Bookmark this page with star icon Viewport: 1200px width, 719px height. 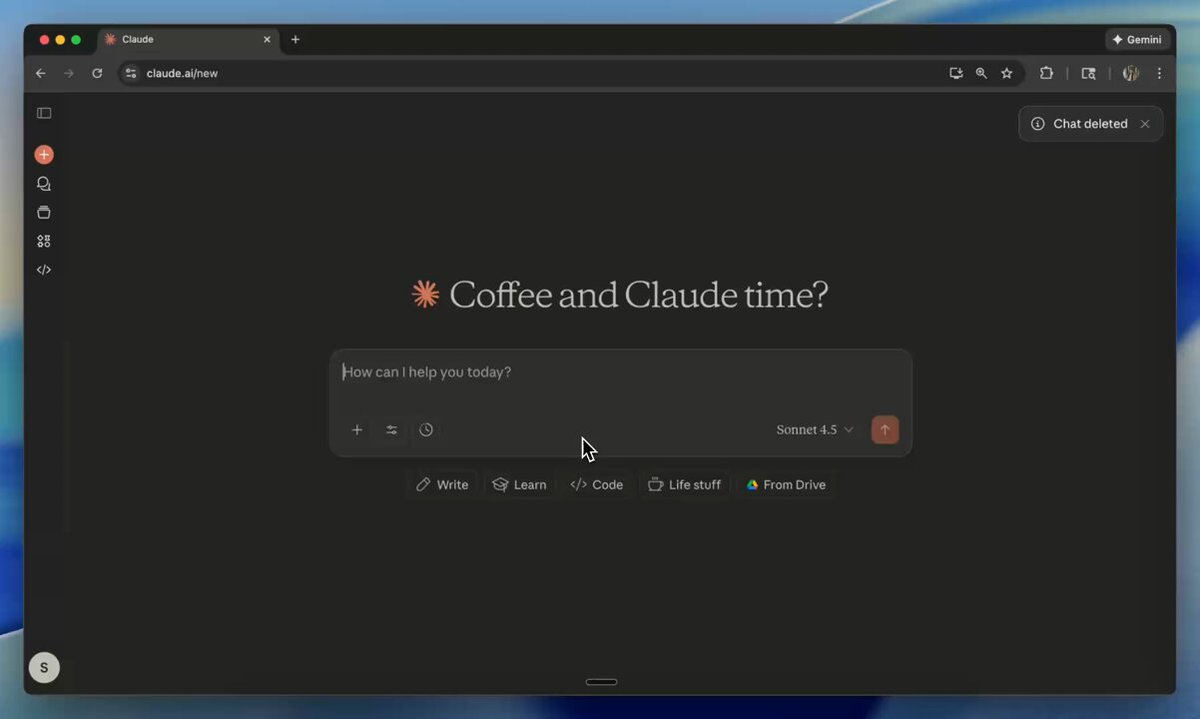tap(1007, 73)
